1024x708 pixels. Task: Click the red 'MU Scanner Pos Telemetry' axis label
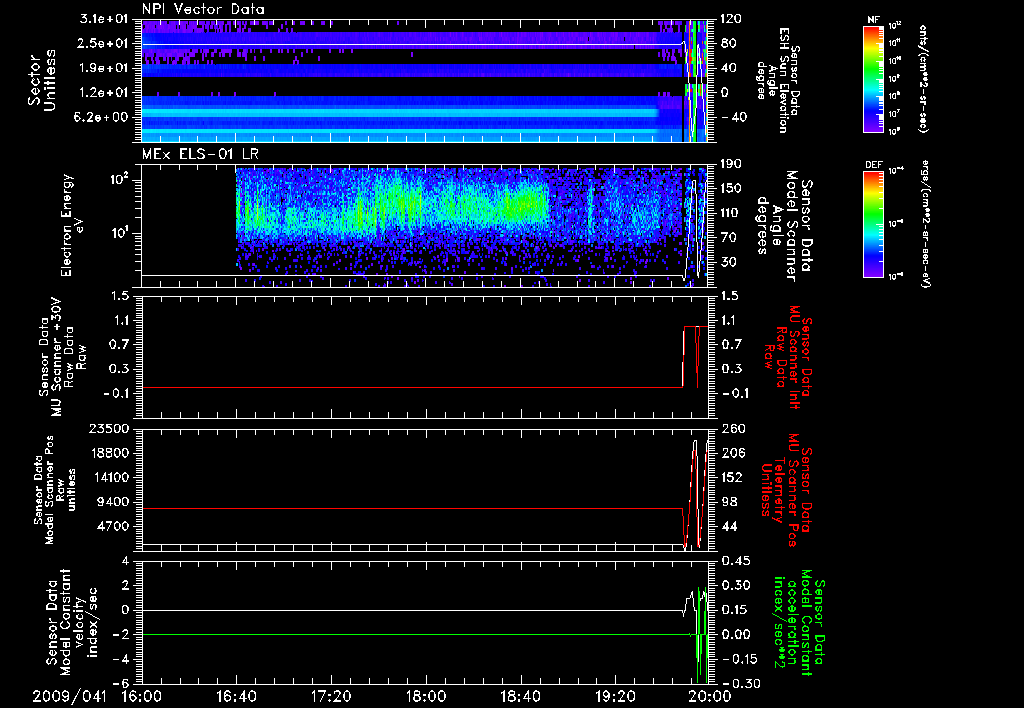pyautogui.click(x=786, y=490)
